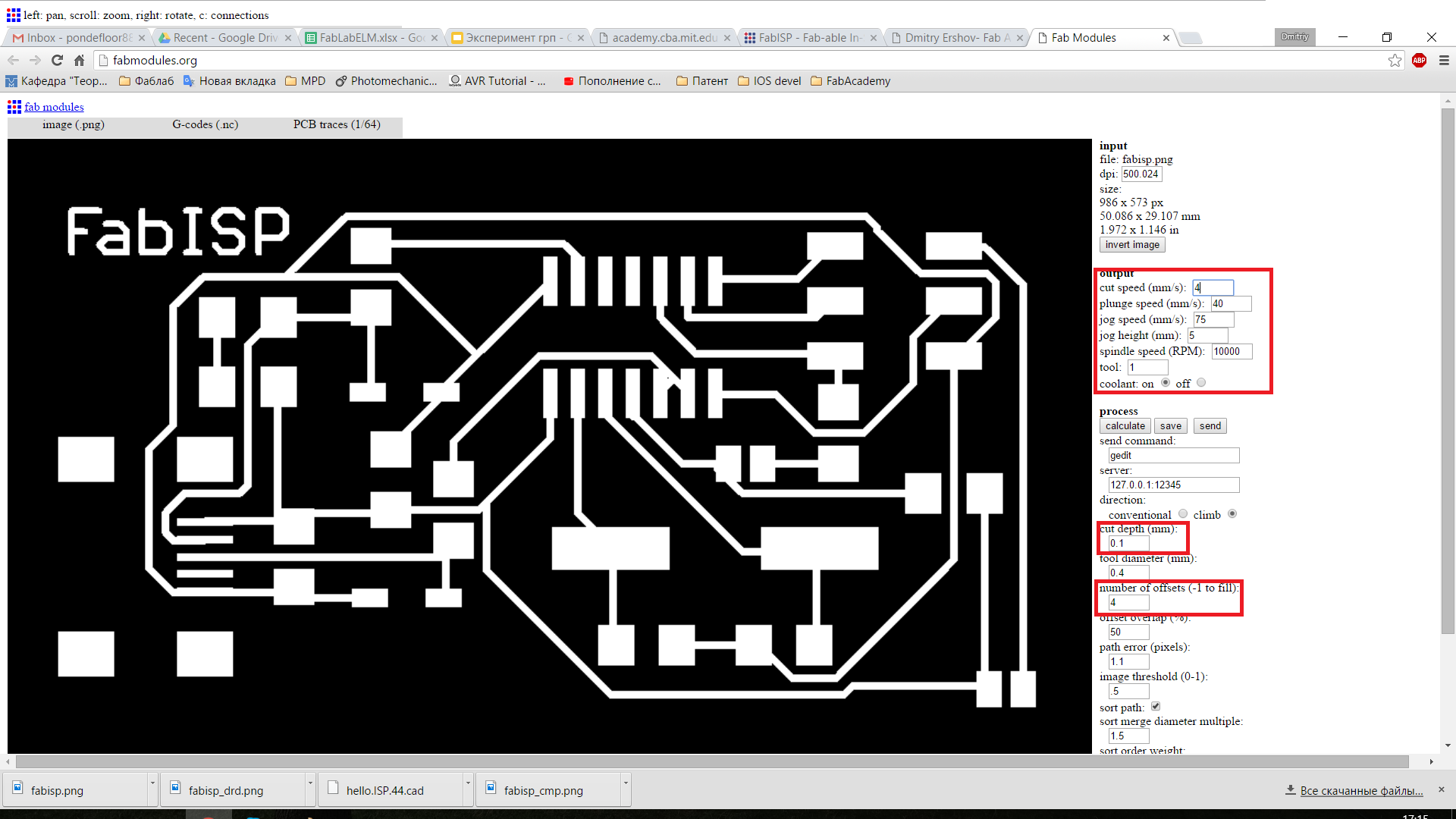The image size is (1456, 819).
Task: Select the conventional direction radio button
Action: pos(1183,514)
